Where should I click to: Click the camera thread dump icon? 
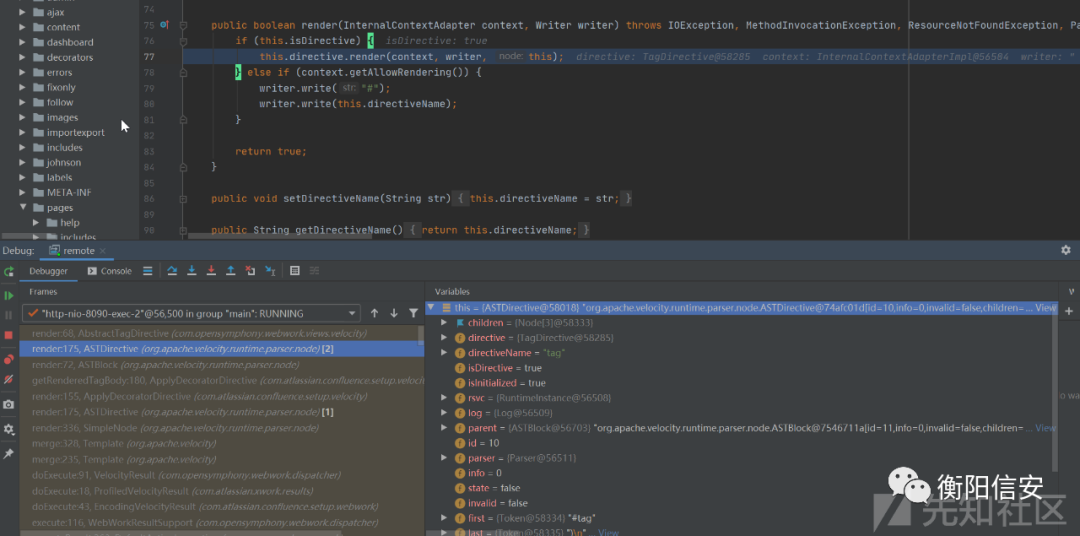coord(8,404)
